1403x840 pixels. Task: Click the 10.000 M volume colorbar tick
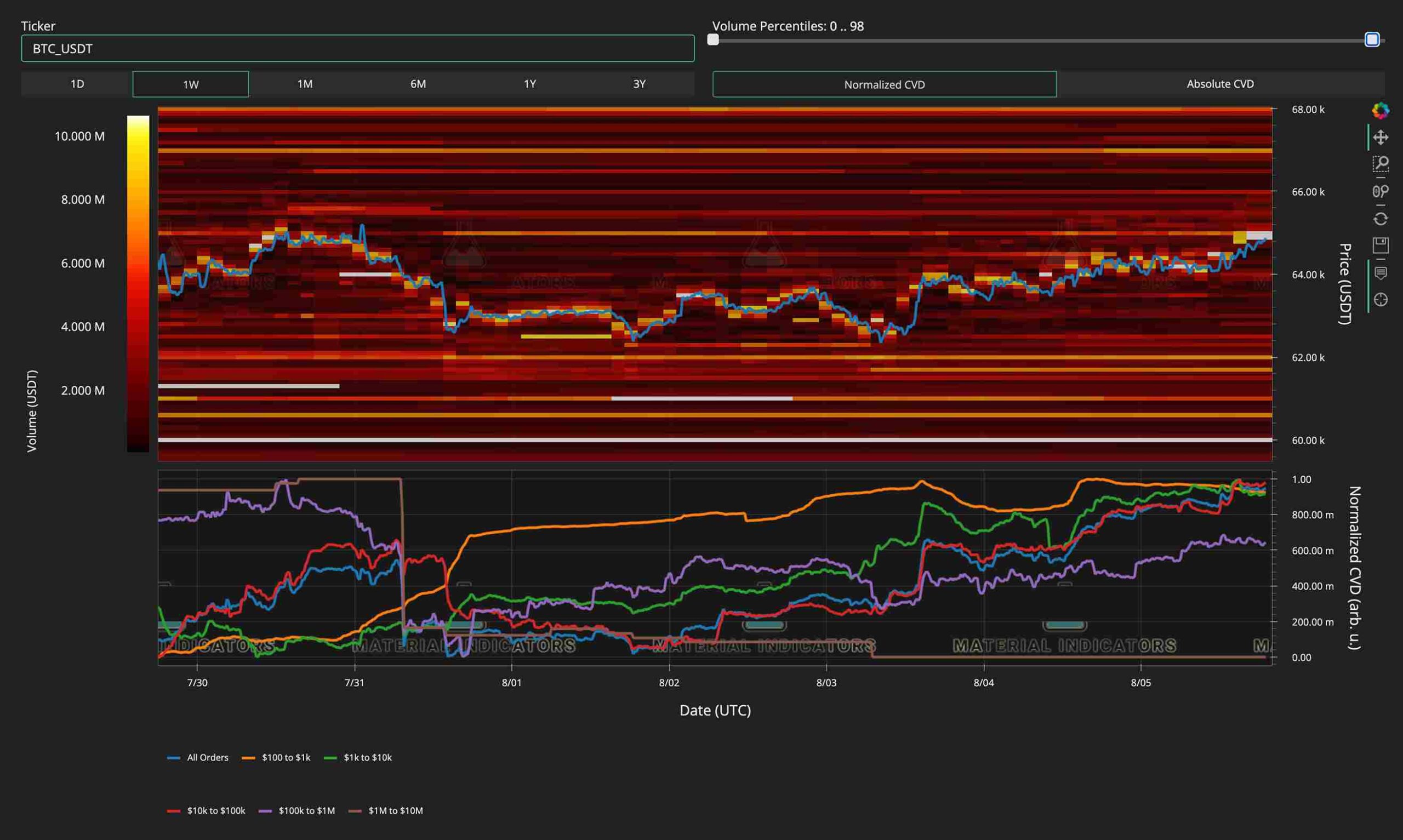pos(80,136)
